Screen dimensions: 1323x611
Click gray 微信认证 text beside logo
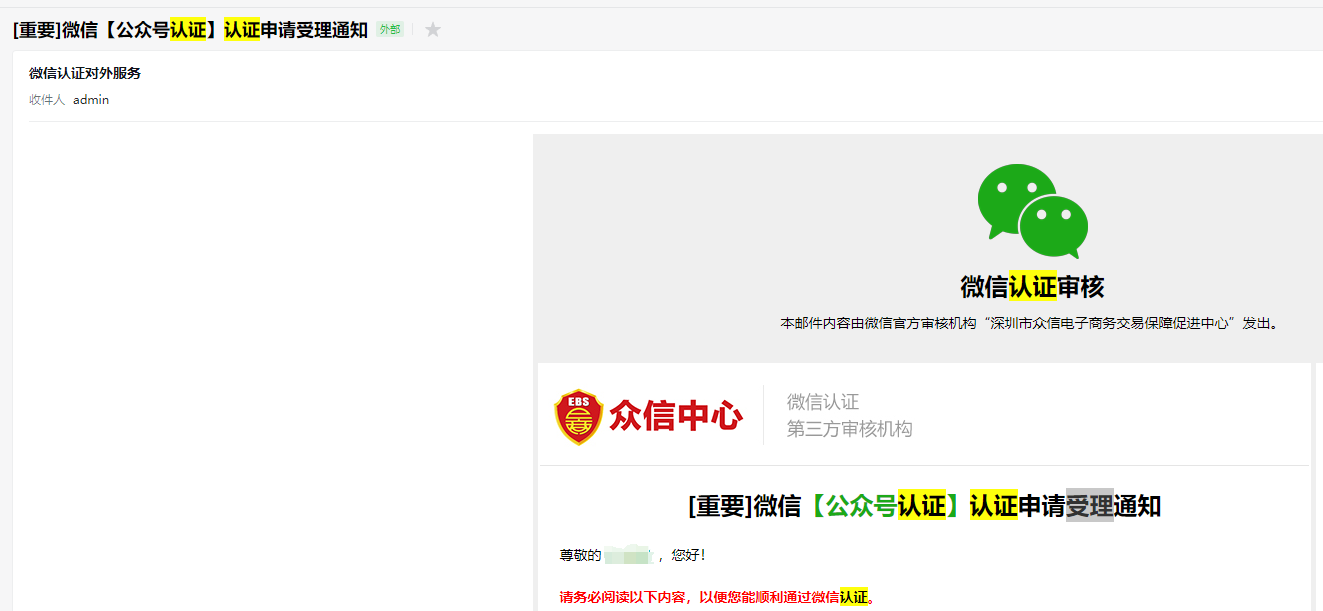pos(823,402)
